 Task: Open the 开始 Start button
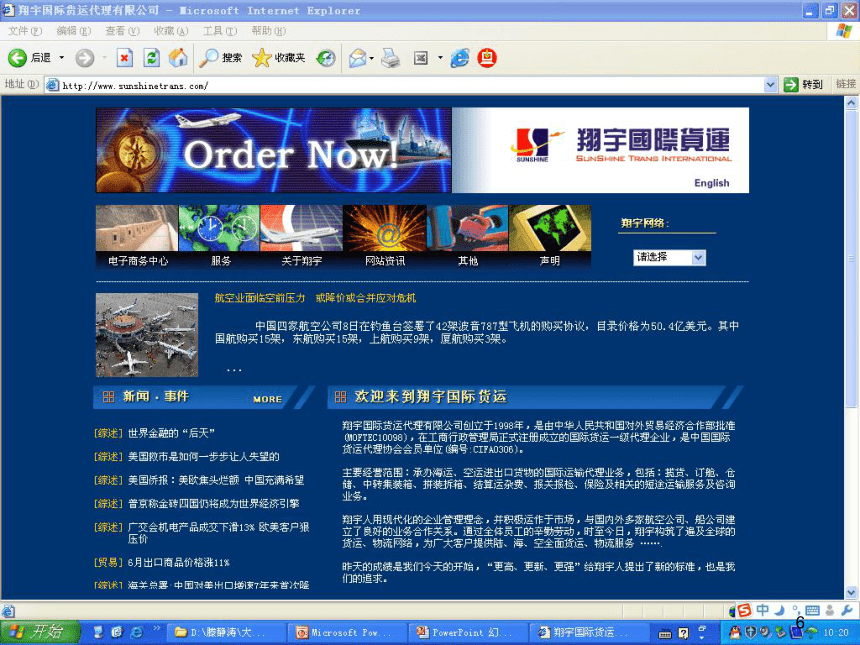point(40,632)
